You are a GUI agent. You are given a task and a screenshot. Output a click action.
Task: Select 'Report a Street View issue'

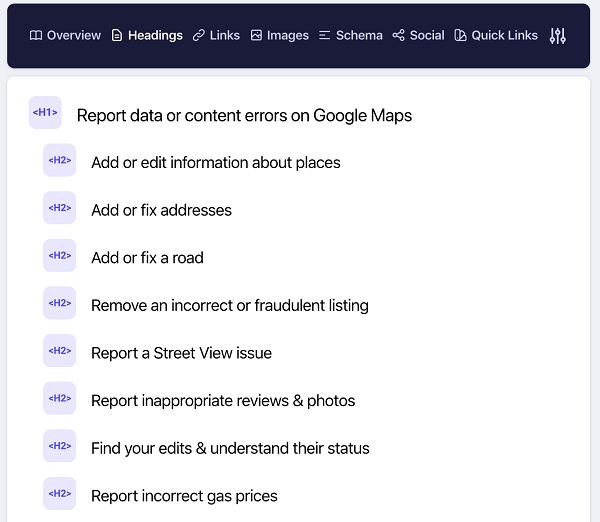click(x=181, y=353)
